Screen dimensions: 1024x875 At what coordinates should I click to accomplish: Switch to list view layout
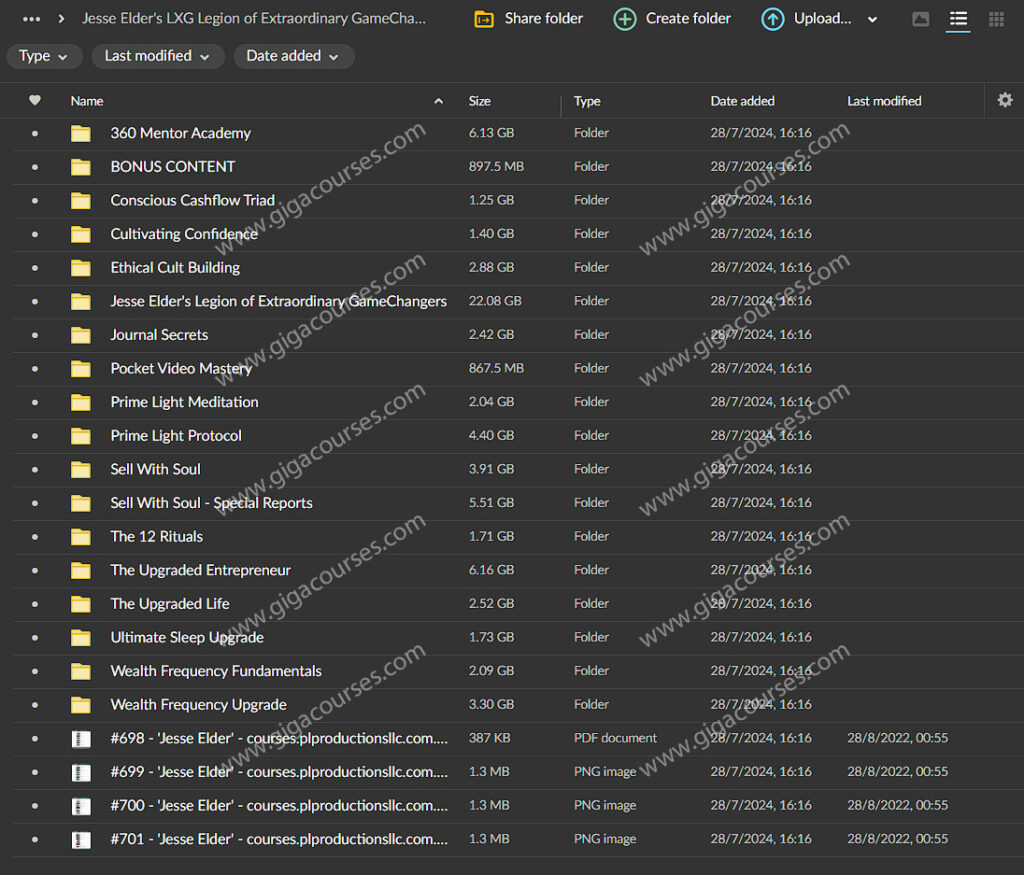(x=958, y=19)
